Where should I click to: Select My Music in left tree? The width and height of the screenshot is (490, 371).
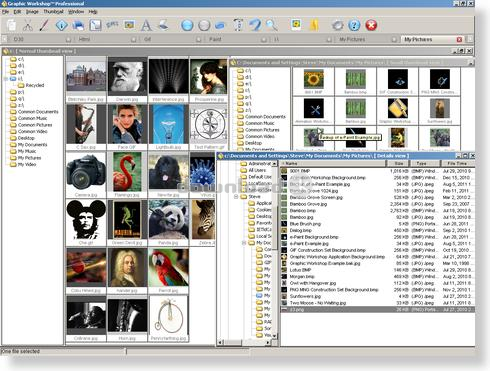click(27, 151)
